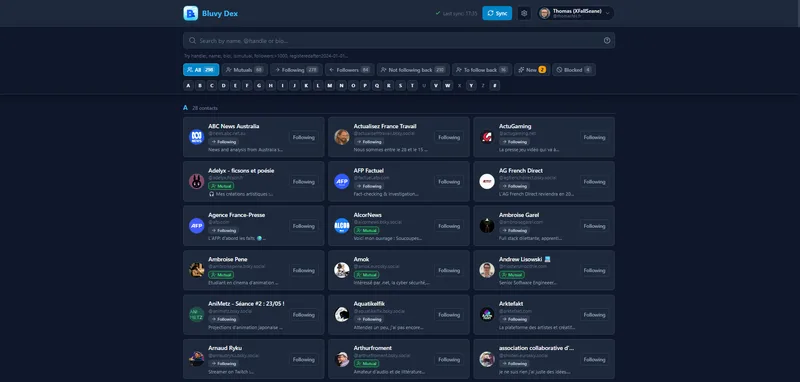The width and height of the screenshot is (800, 382).
Task: Open Andrew Lisowski avatar
Action: [487, 270]
